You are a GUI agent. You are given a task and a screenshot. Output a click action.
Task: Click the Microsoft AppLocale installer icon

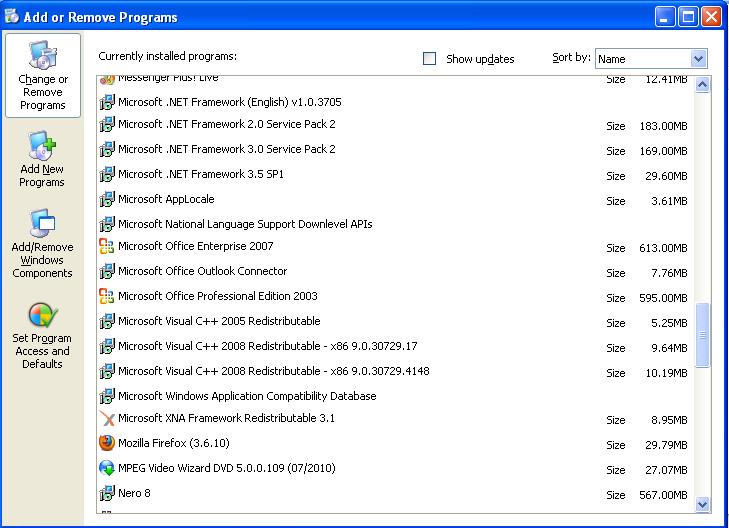click(107, 199)
